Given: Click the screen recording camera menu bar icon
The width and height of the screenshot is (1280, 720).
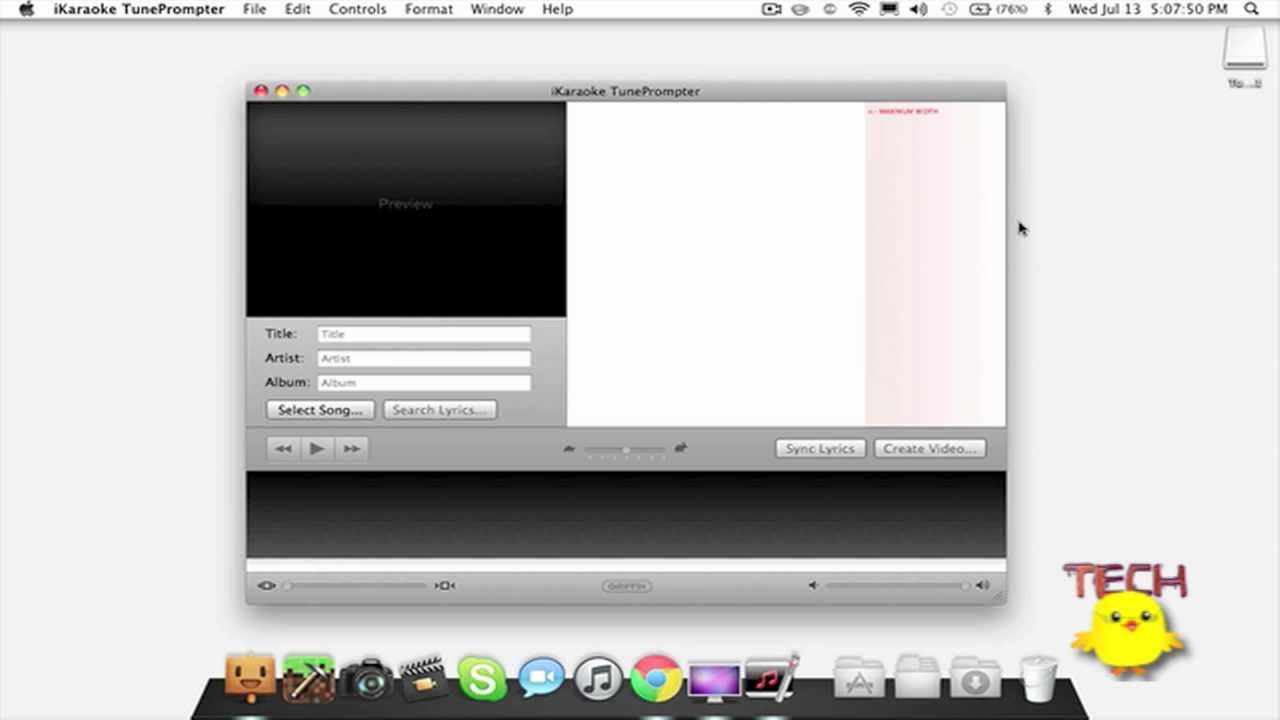Looking at the screenshot, I should pos(771,9).
